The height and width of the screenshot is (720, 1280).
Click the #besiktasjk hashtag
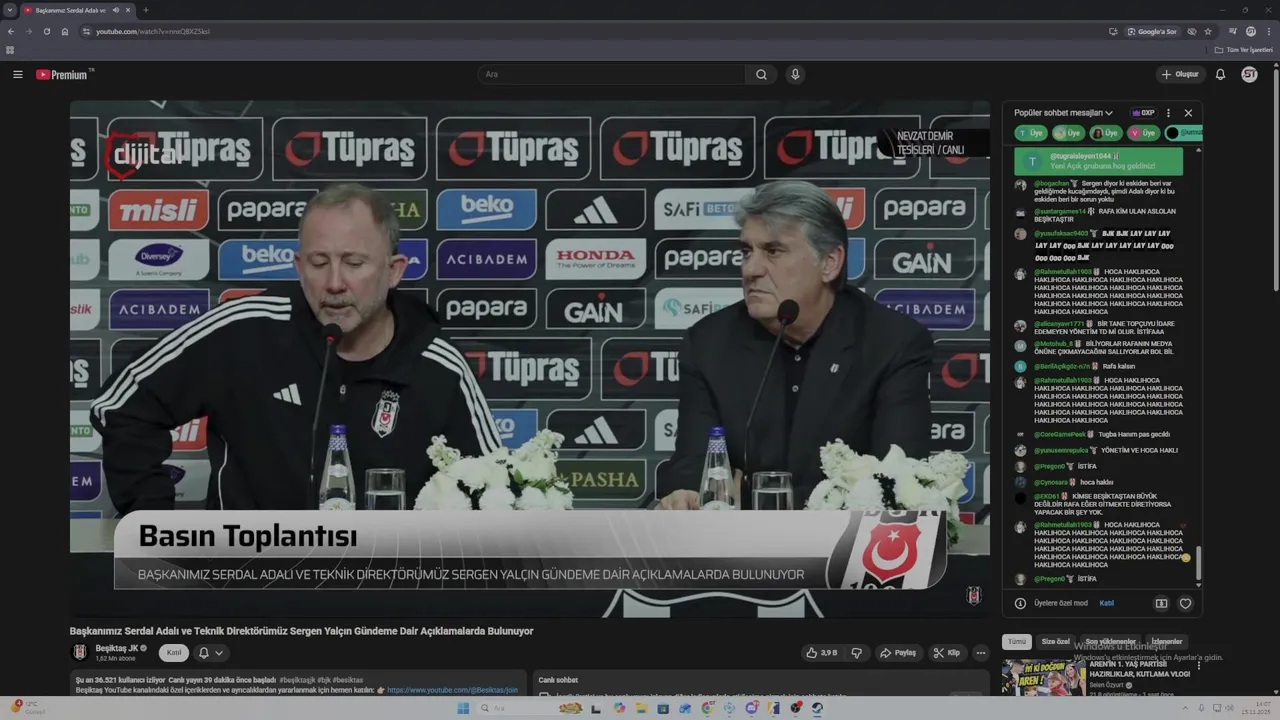[x=297, y=680]
